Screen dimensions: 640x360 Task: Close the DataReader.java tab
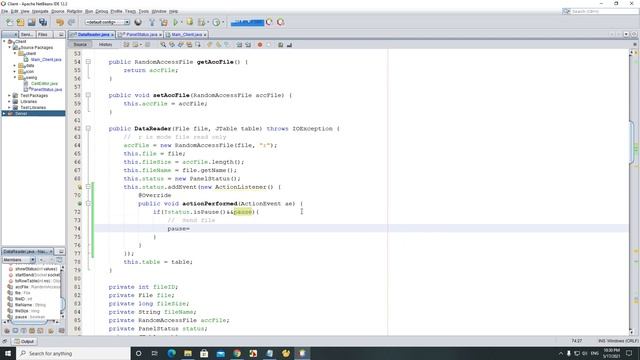112,35
